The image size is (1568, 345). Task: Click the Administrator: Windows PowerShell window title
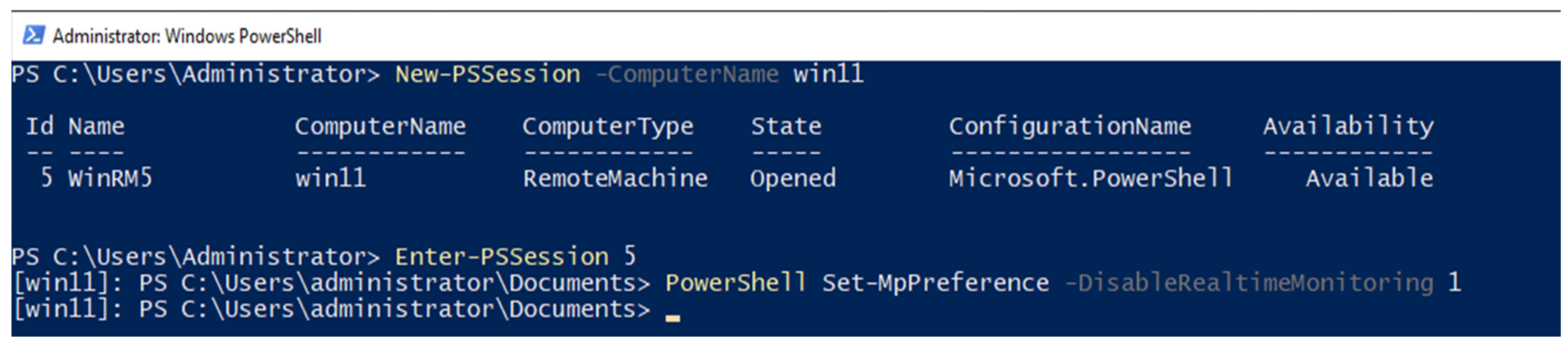[x=187, y=37]
